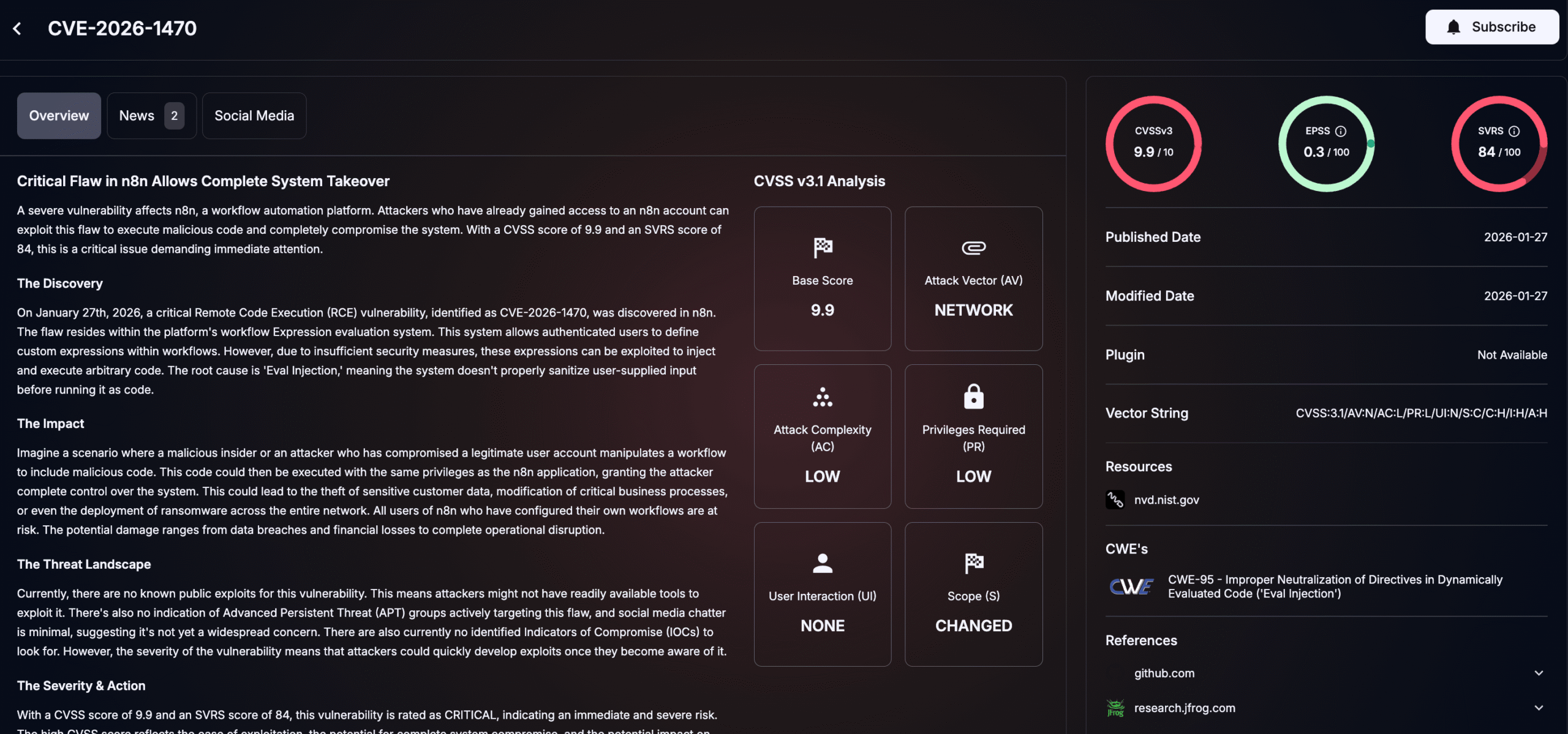Viewport: 1568px width, 734px height.
Task: Click the EPSS 0.3 score gauge
Action: tap(1327, 143)
